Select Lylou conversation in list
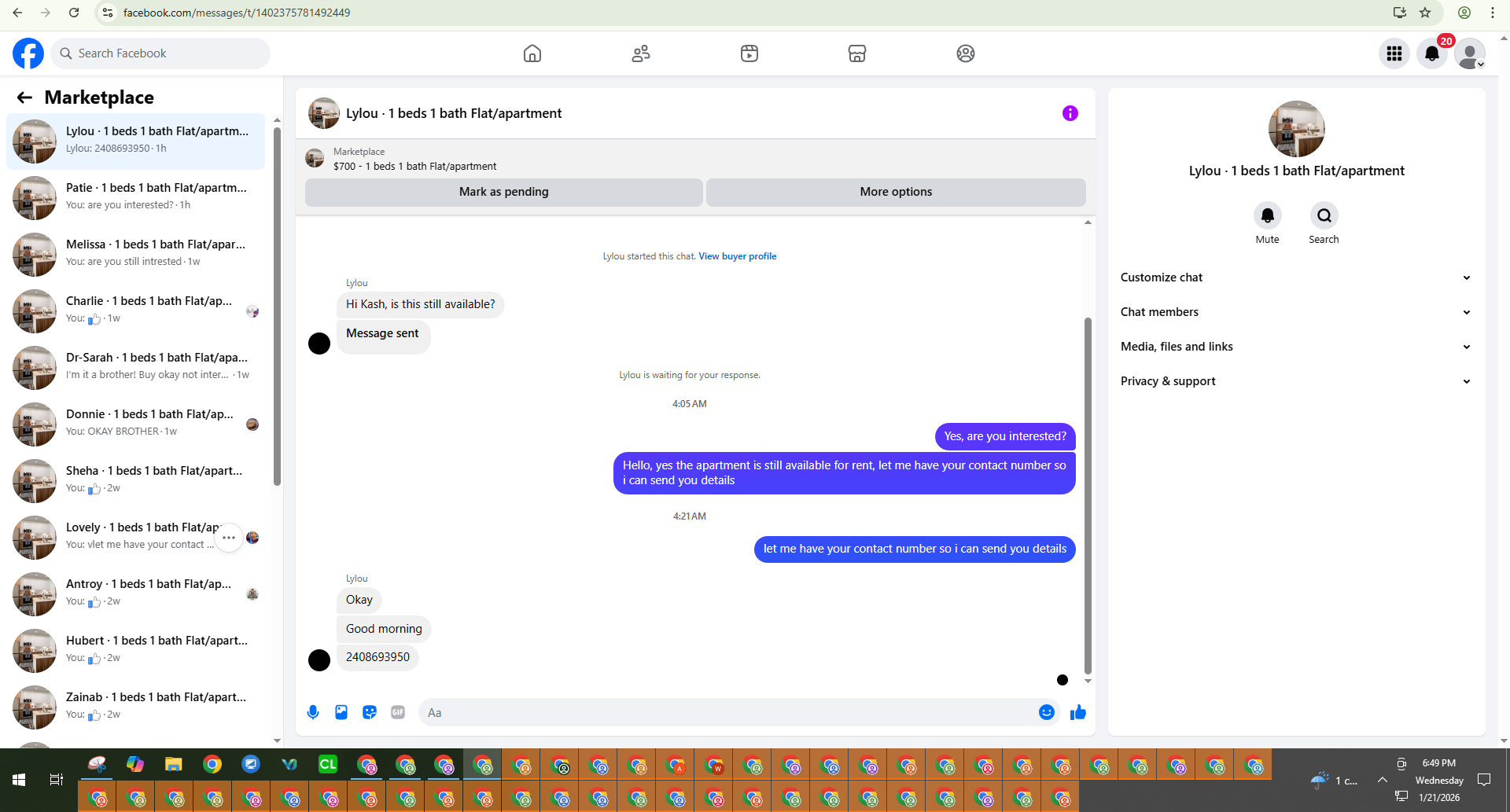The height and width of the screenshot is (812, 1510). pos(135,141)
